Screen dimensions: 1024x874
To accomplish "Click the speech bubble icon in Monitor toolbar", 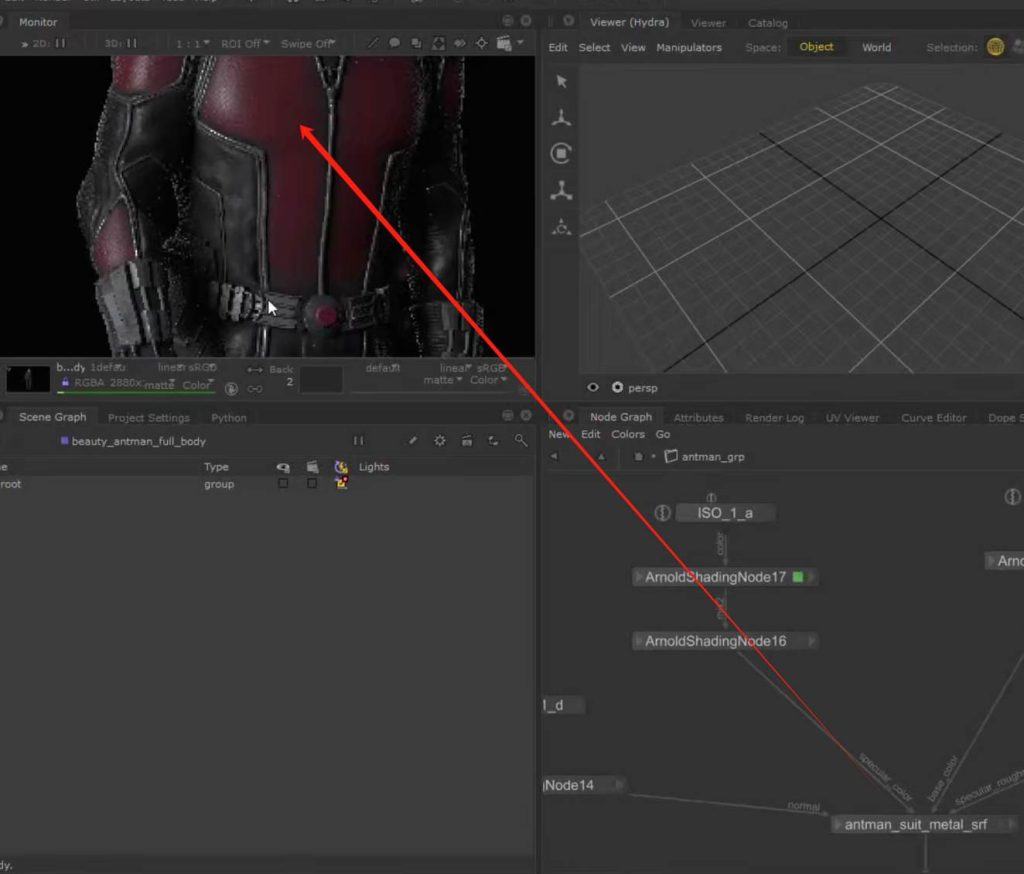I will coord(394,43).
